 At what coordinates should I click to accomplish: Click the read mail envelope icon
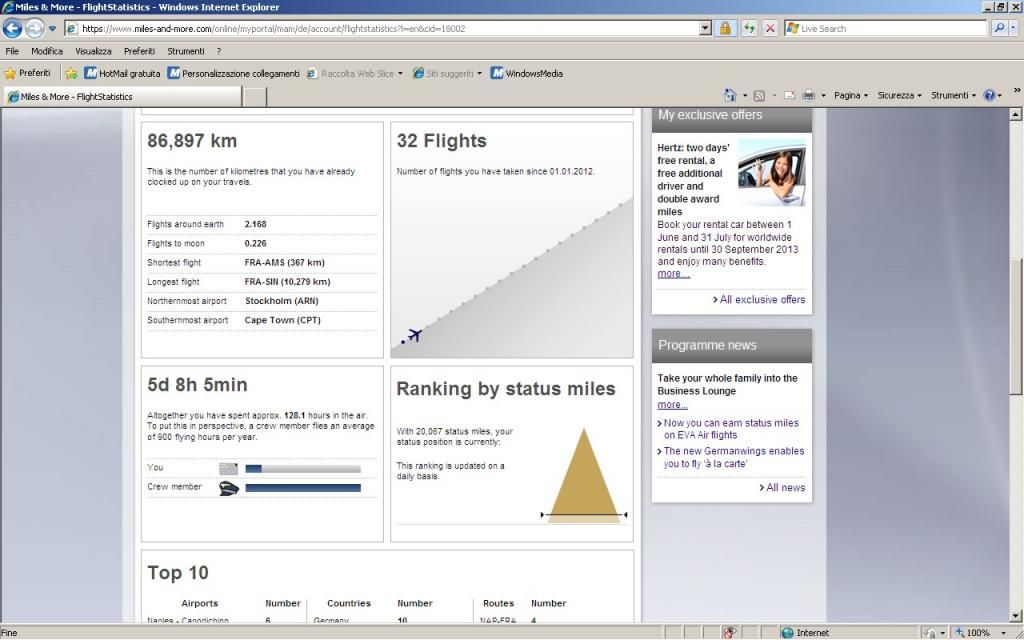[x=789, y=95]
